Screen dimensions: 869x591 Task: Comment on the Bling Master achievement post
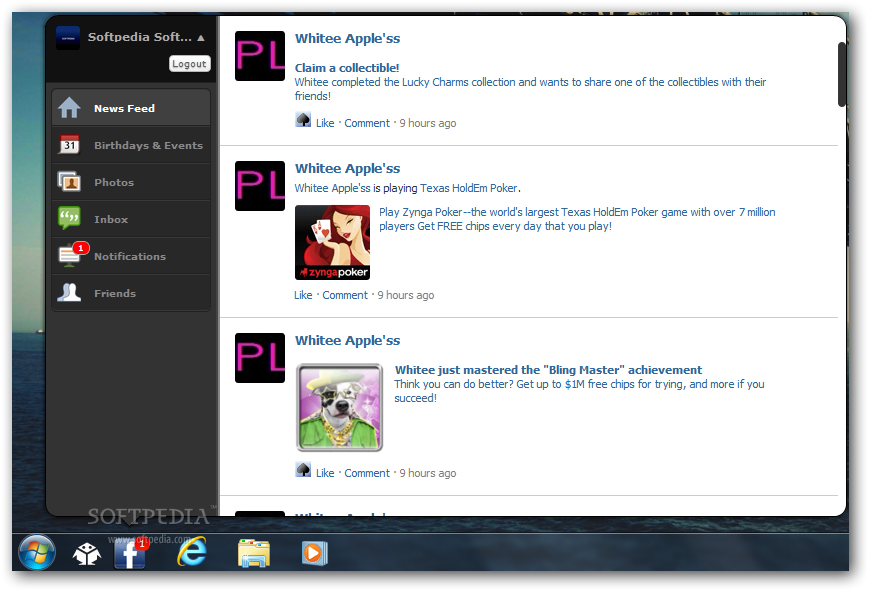click(x=367, y=473)
